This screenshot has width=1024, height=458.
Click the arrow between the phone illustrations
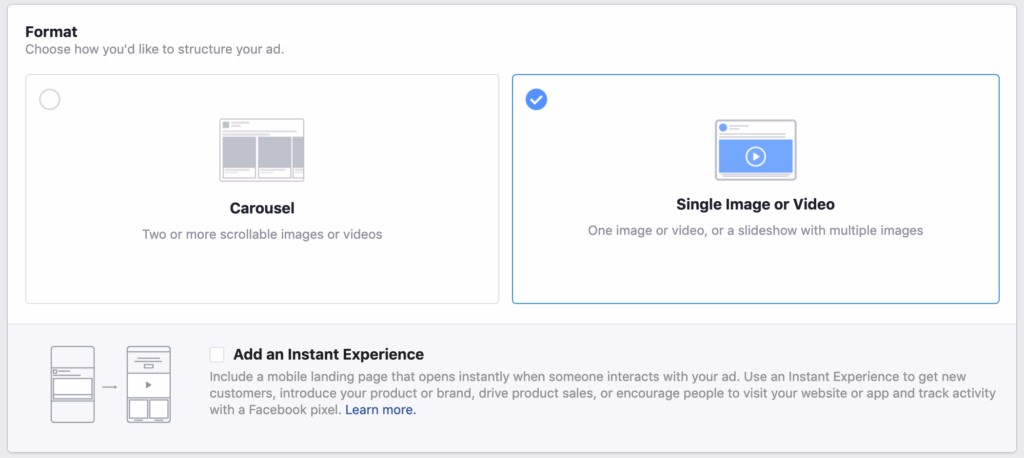click(x=110, y=385)
